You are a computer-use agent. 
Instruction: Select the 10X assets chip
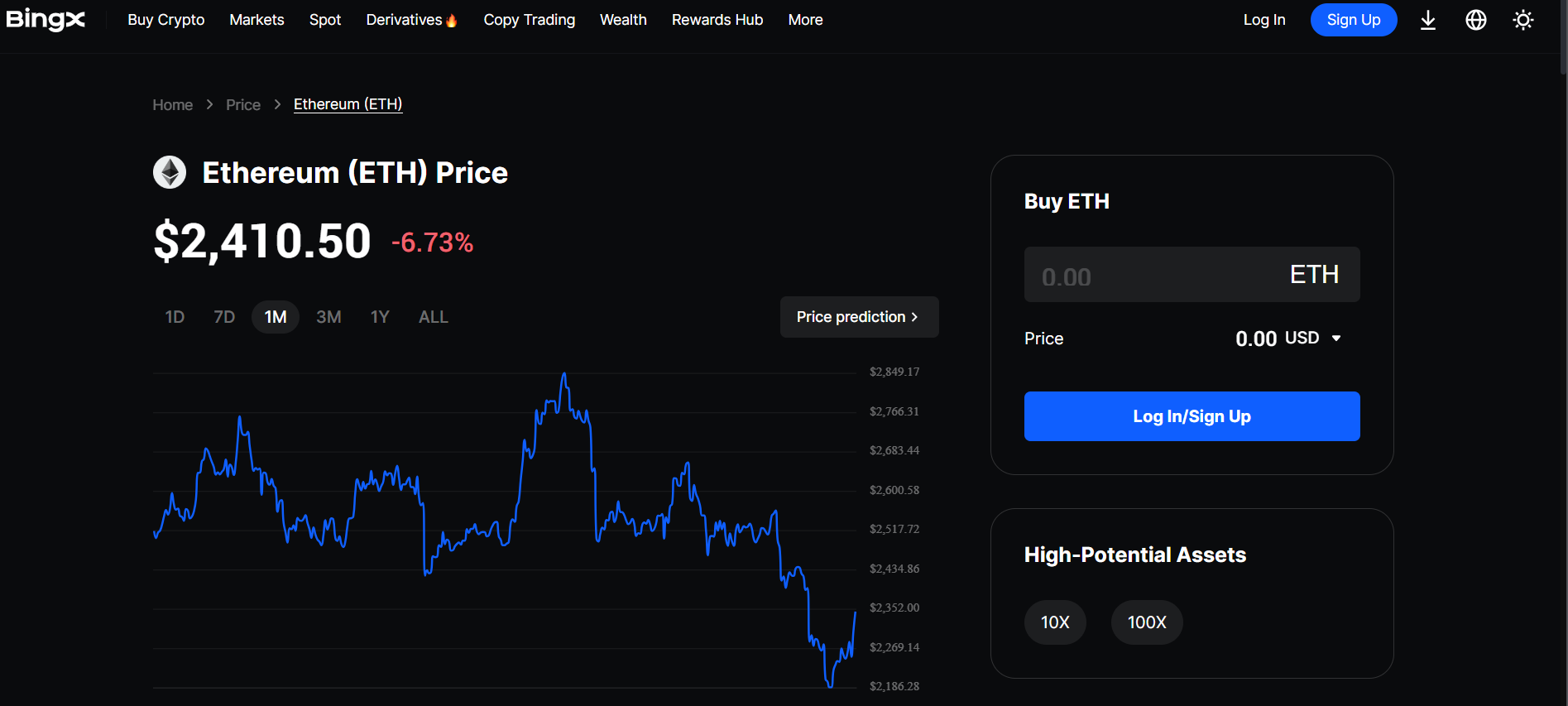pyautogui.click(x=1055, y=622)
